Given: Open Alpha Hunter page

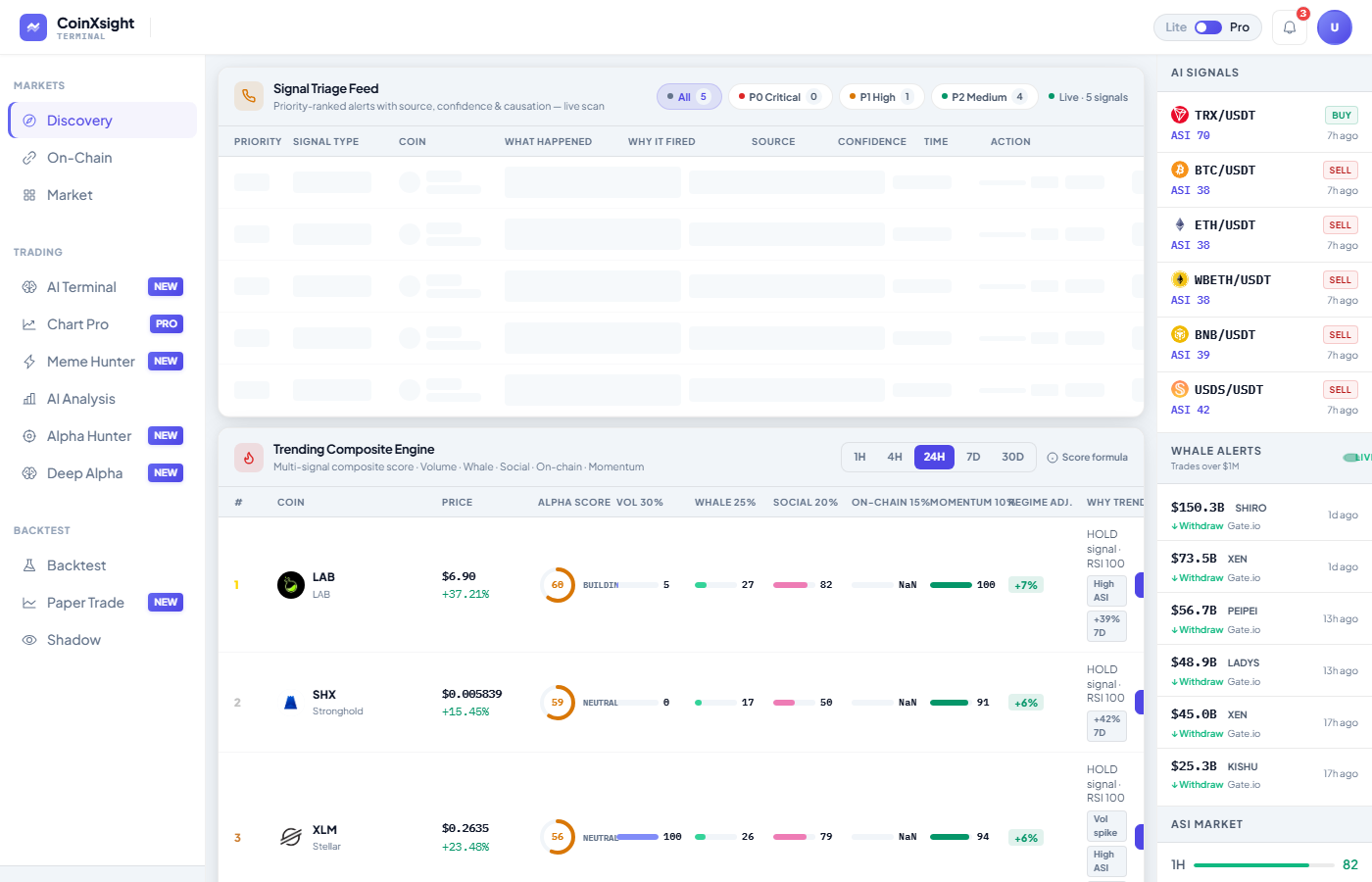Looking at the screenshot, I should 103,436.
